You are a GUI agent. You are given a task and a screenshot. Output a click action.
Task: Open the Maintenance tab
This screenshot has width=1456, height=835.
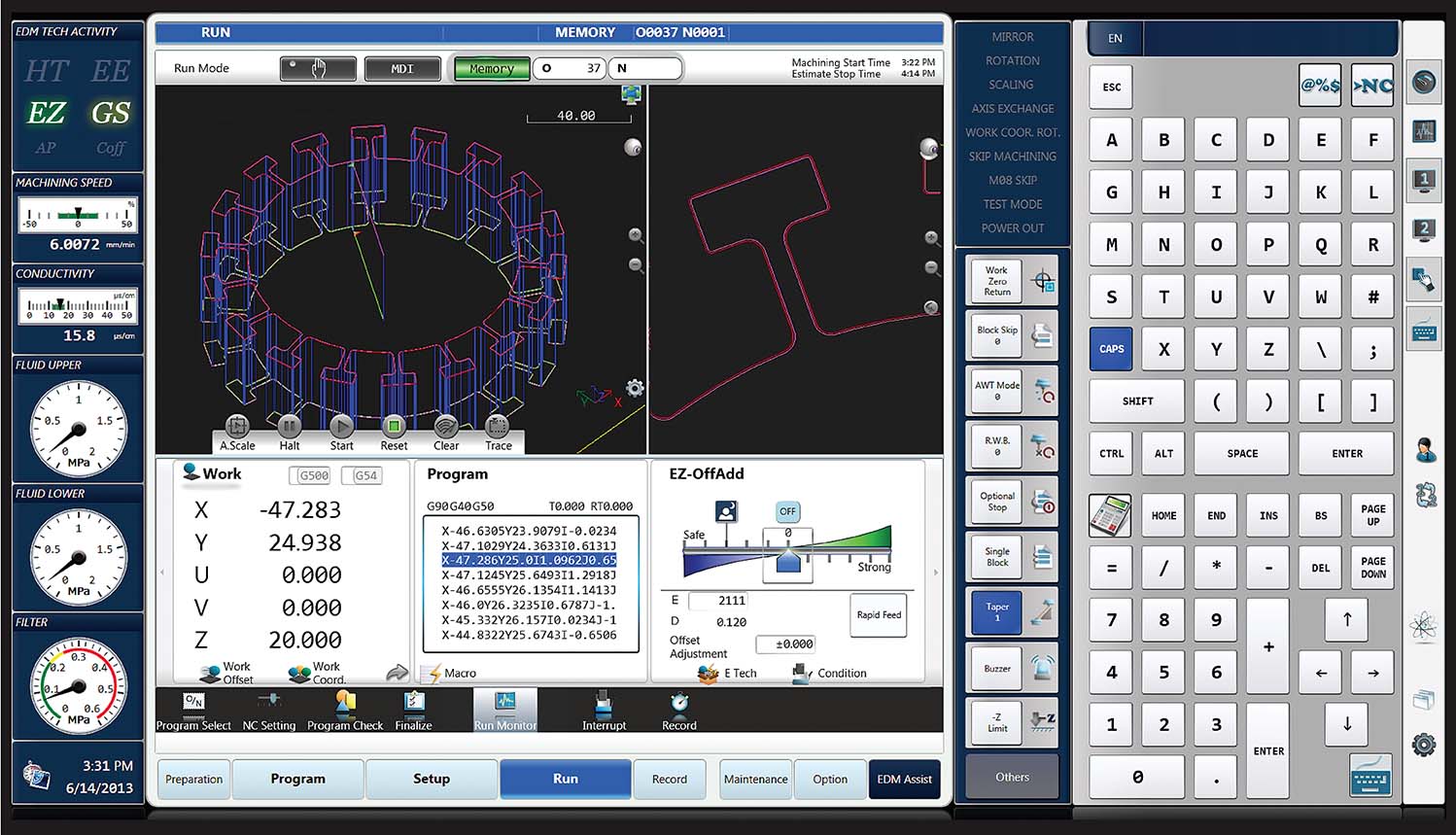(x=755, y=779)
